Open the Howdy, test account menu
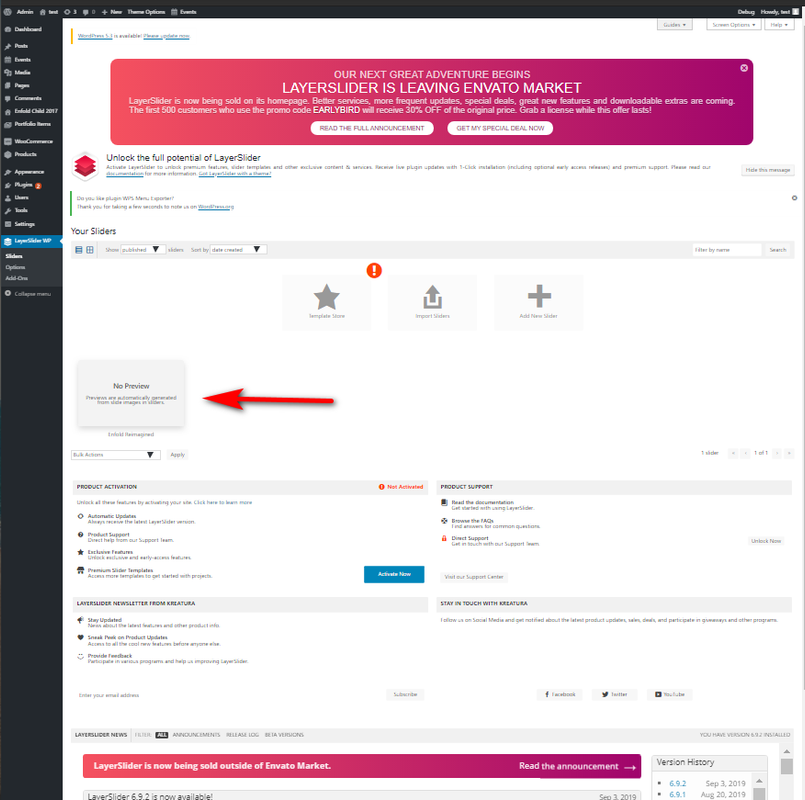The width and height of the screenshot is (805, 800). pyautogui.click(x=779, y=11)
